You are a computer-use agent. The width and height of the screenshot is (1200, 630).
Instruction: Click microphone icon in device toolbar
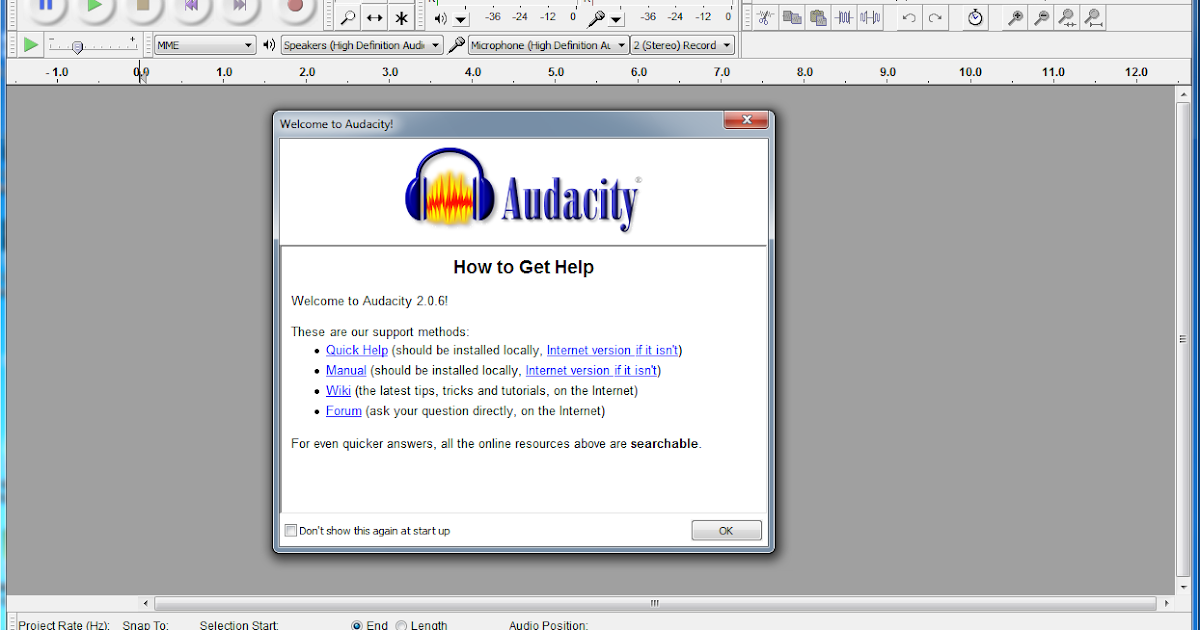(x=456, y=45)
